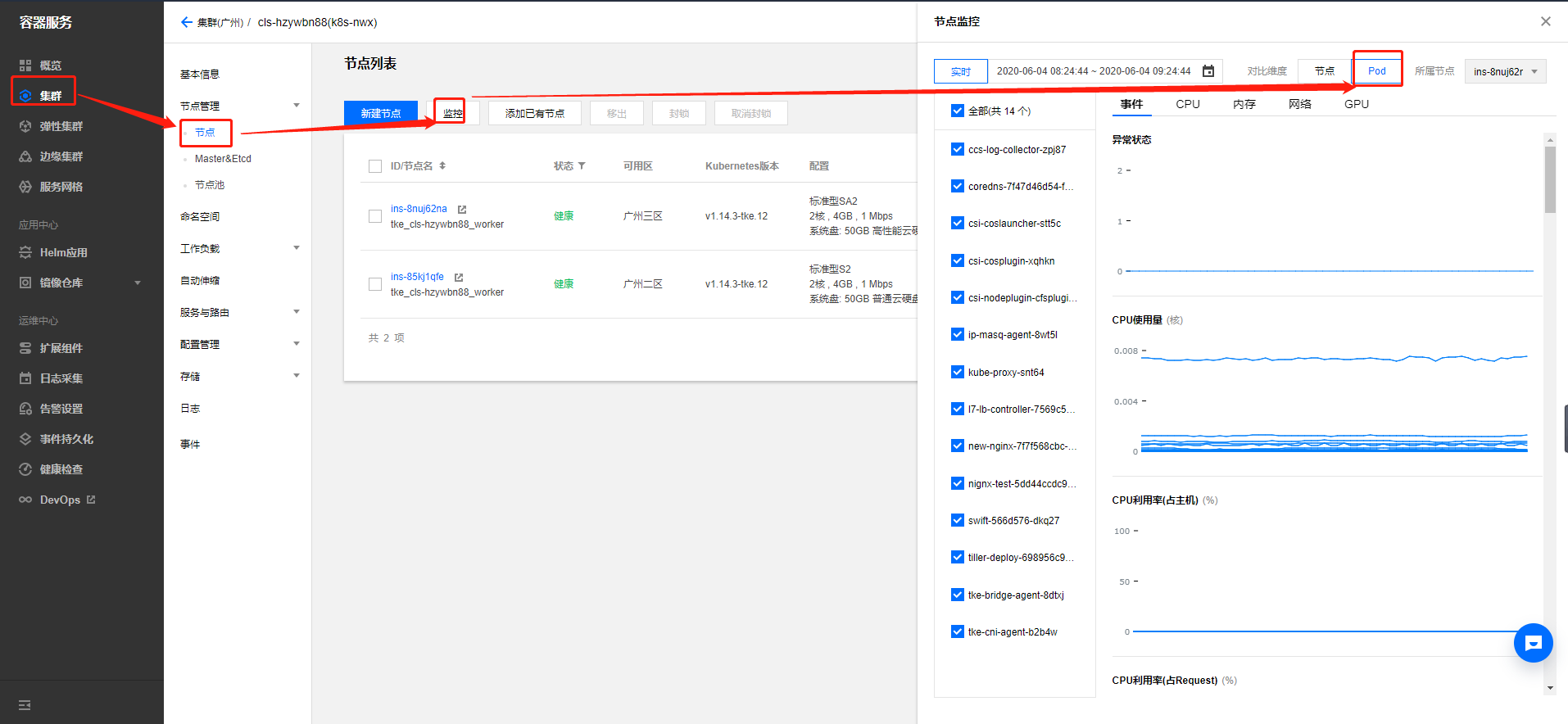Switch to the 网络 network tab
This screenshot has height=724, width=1568.
click(x=1300, y=104)
